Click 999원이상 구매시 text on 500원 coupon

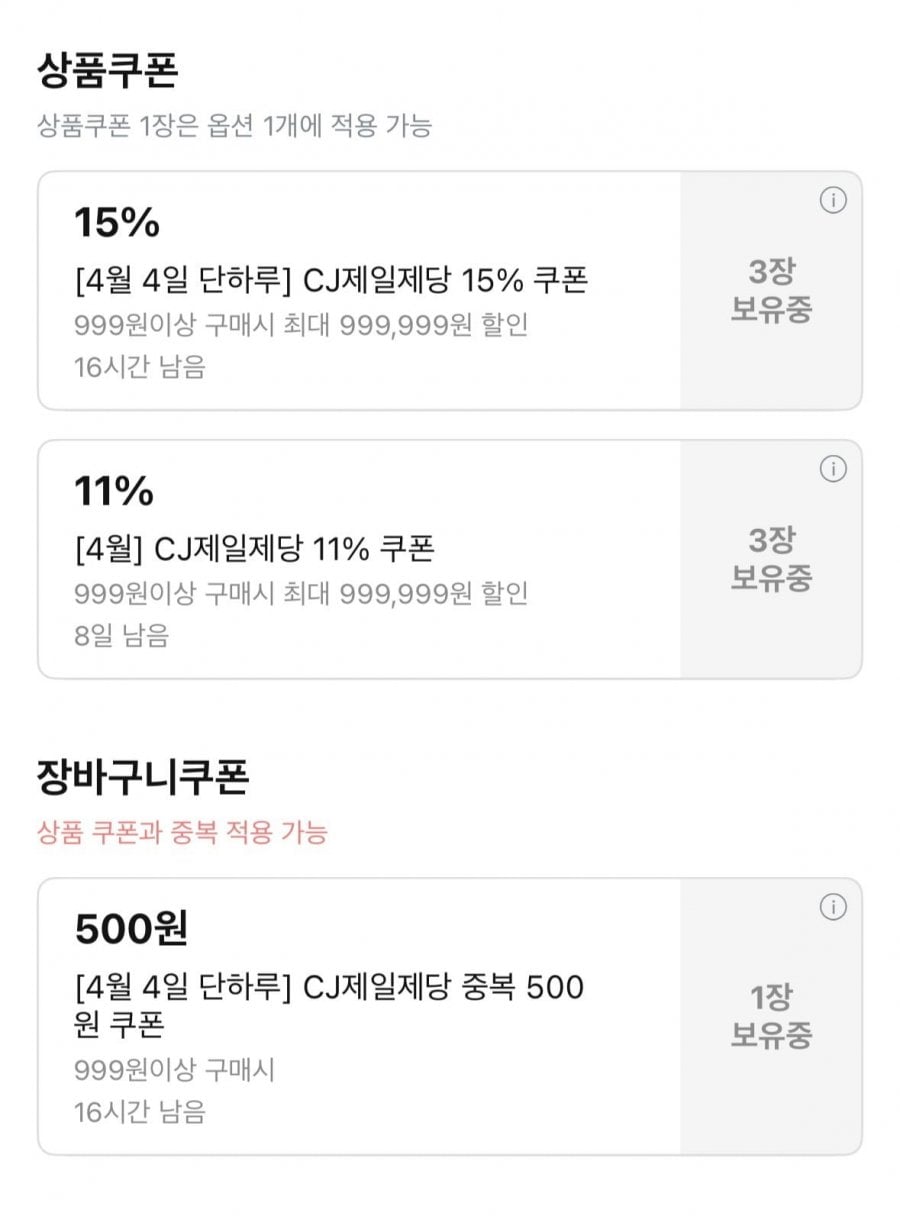coord(174,1071)
